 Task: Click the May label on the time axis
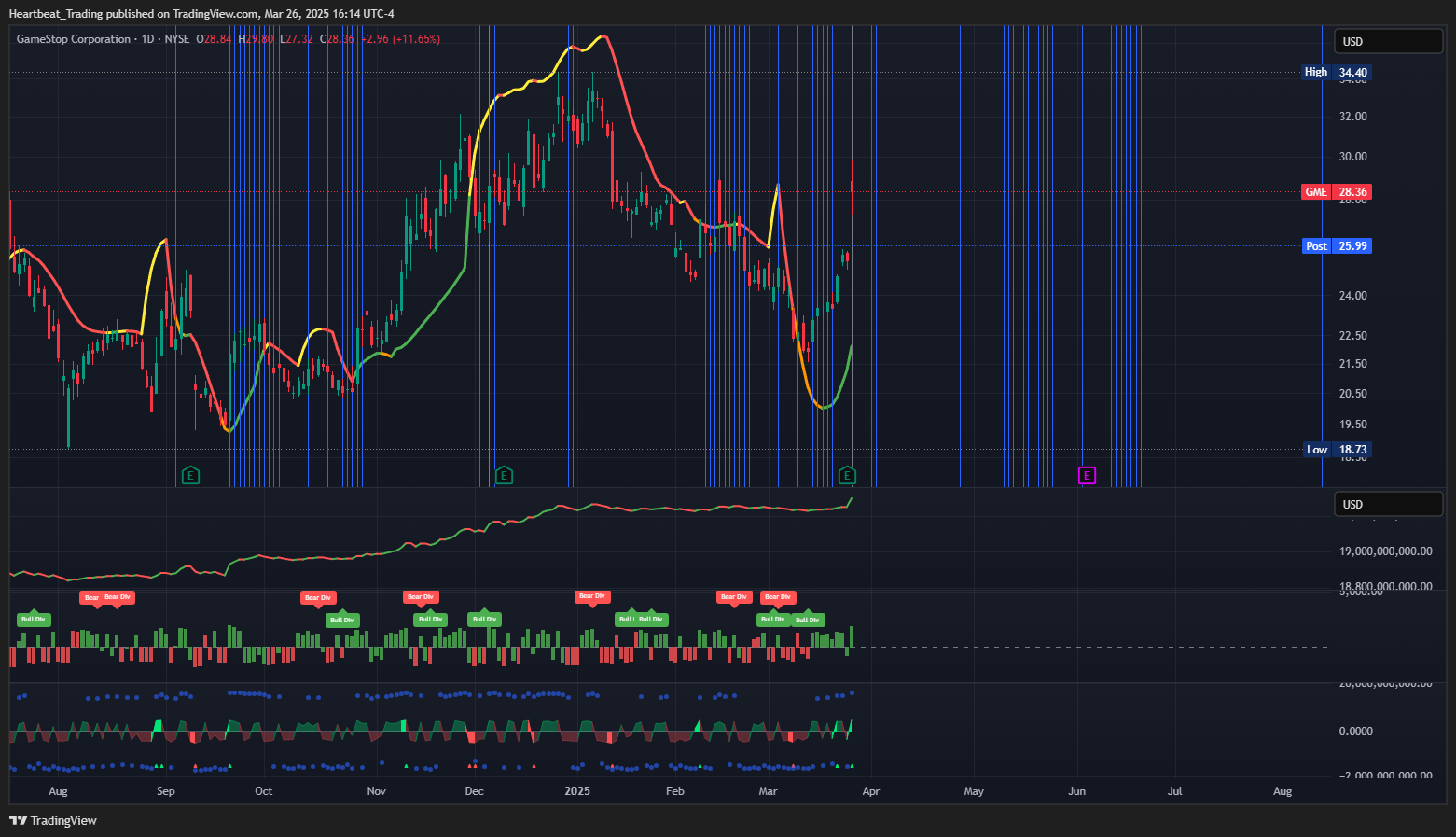(x=974, y=791)
